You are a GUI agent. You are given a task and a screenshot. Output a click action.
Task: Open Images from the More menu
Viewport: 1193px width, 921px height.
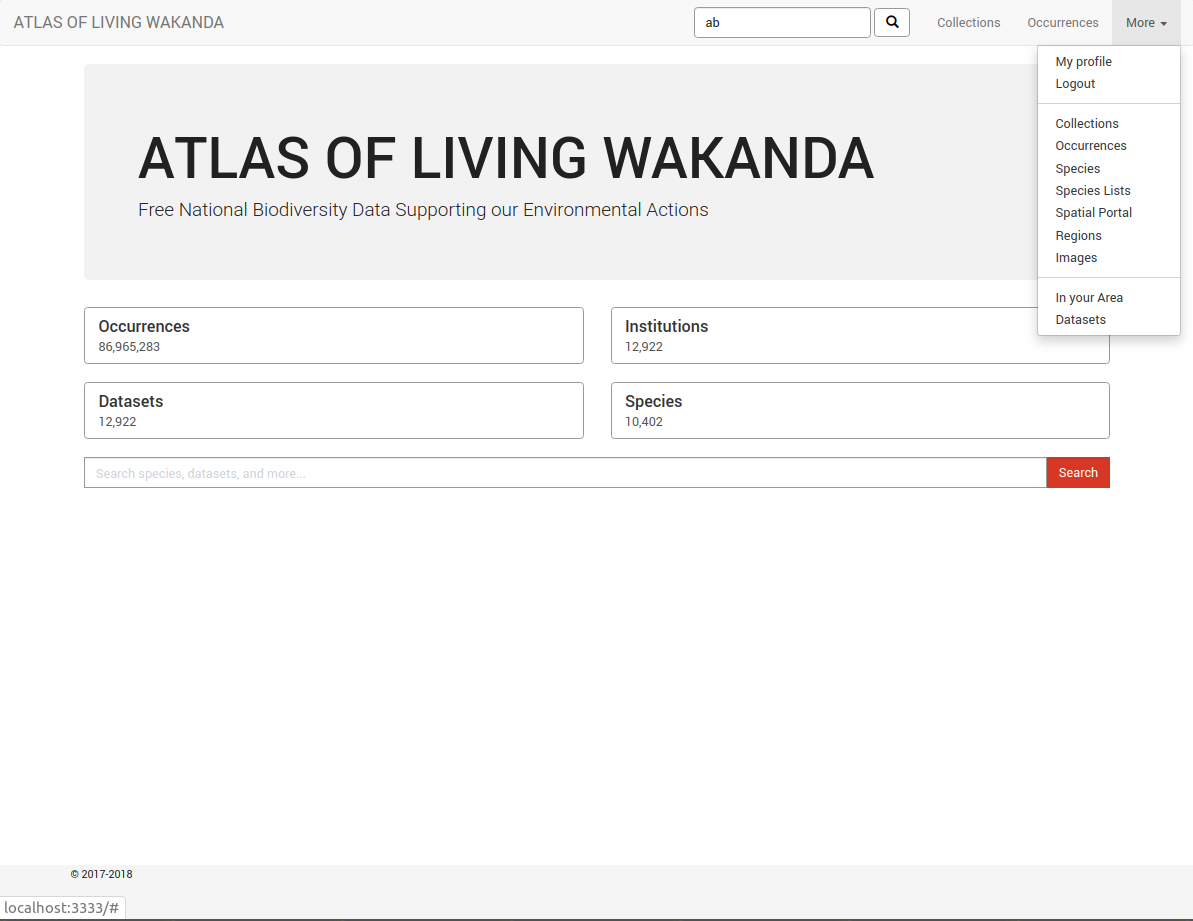(x=1076, y=257)
